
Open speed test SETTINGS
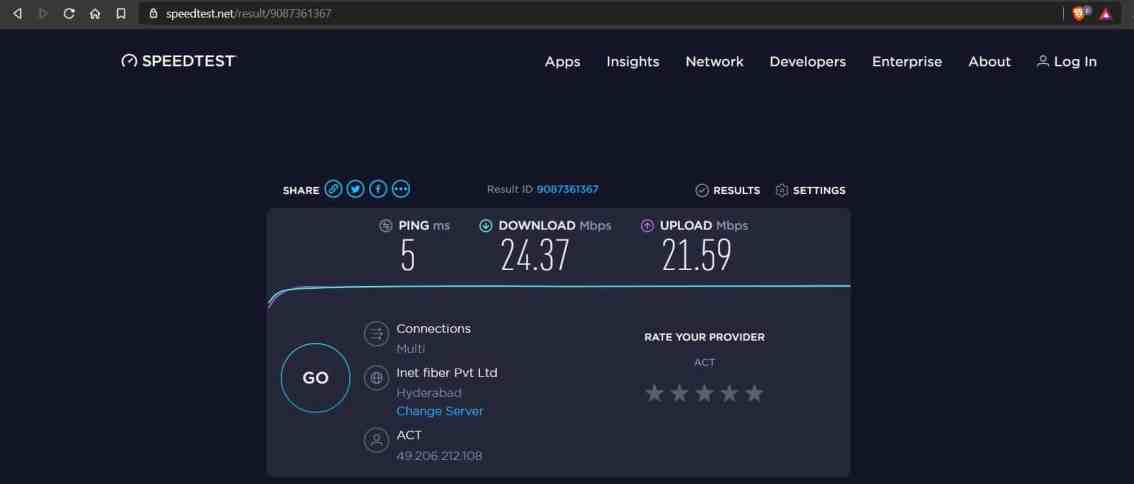coord(810,190)
